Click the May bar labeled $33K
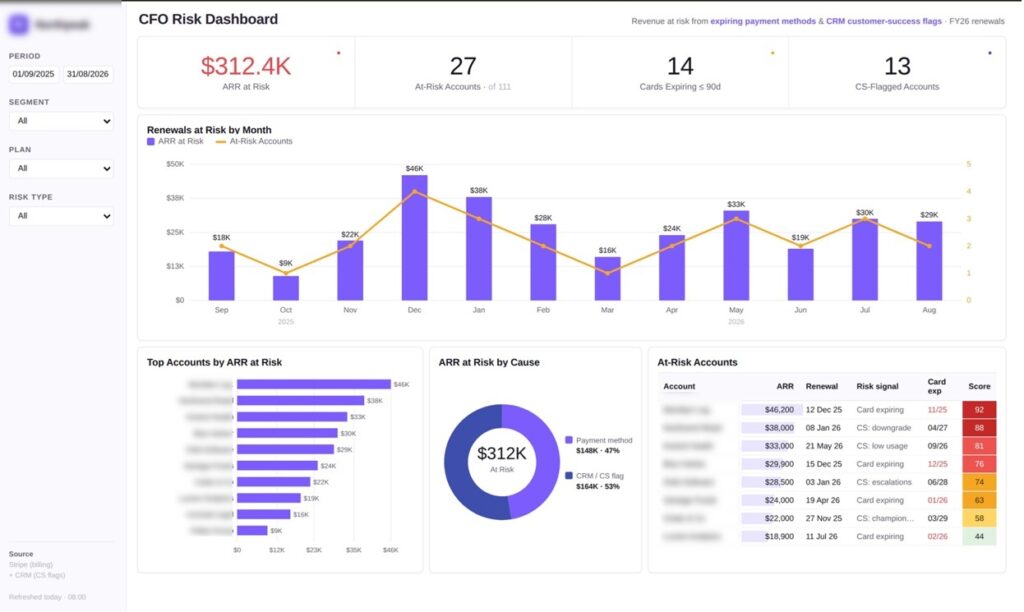 pos(736,255)
